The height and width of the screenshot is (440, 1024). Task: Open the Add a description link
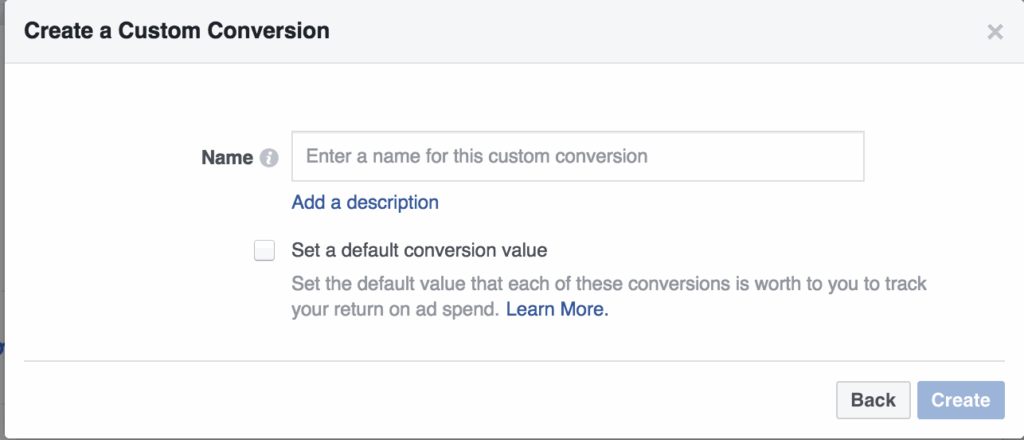pyautogui.click(x=365, y=202)
